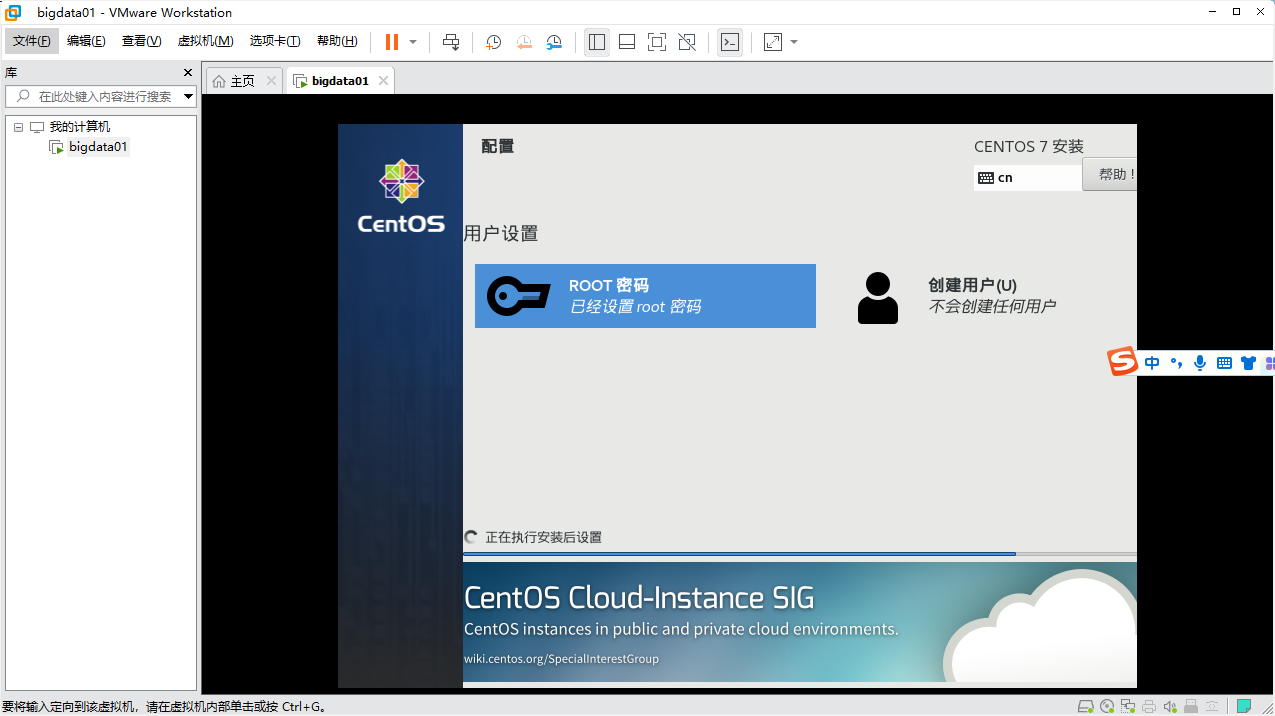
Task: Collapse the 我的计算机 tree node
Action: (18, 127)
